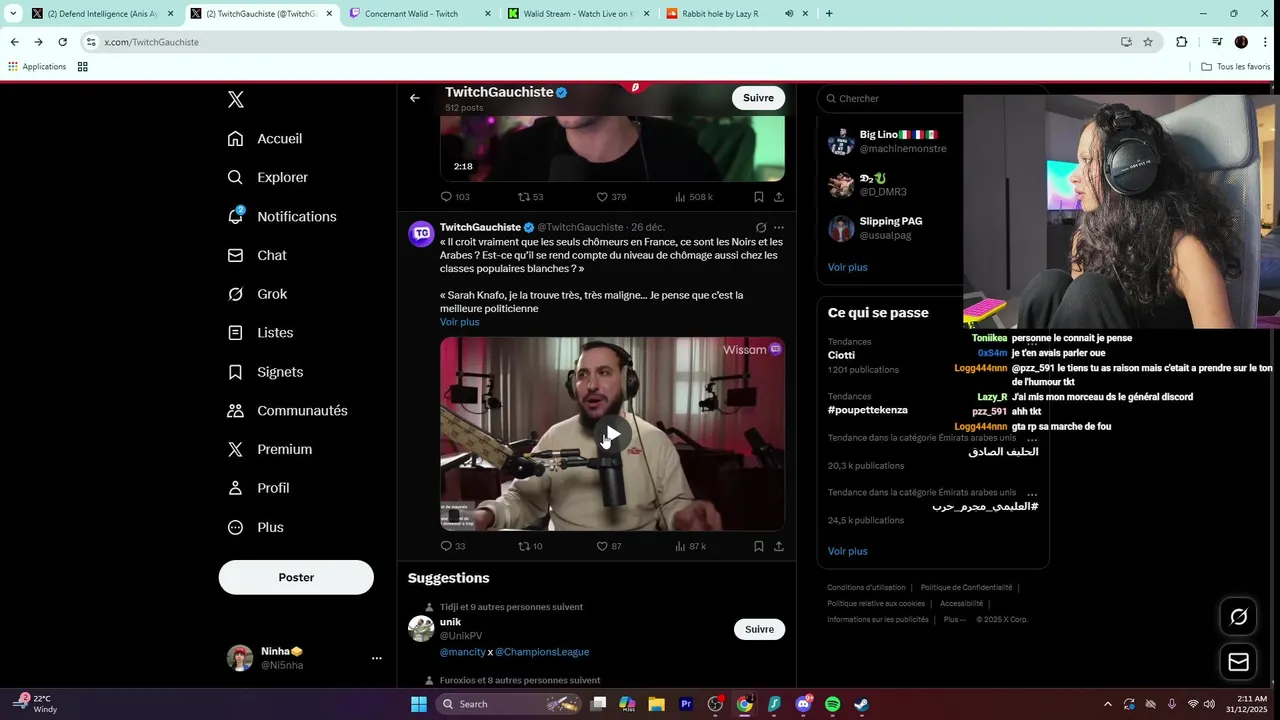Open the @mancity mention link
This screenshot has height=720, width=1280.
462,652
